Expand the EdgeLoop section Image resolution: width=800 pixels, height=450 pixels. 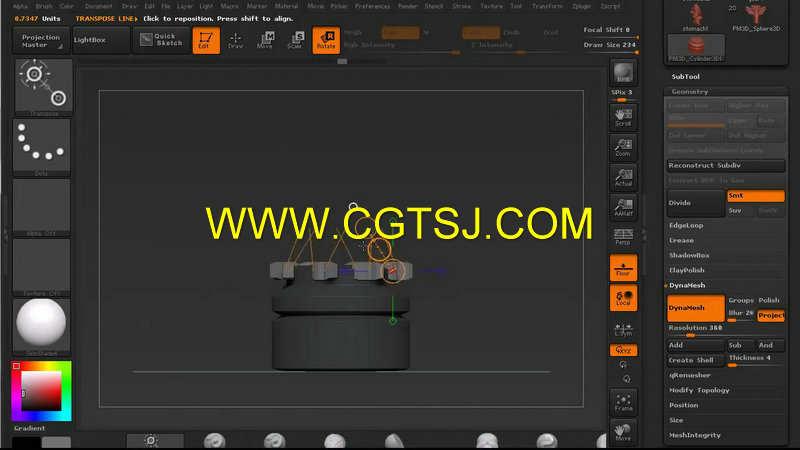click(686, 226)
